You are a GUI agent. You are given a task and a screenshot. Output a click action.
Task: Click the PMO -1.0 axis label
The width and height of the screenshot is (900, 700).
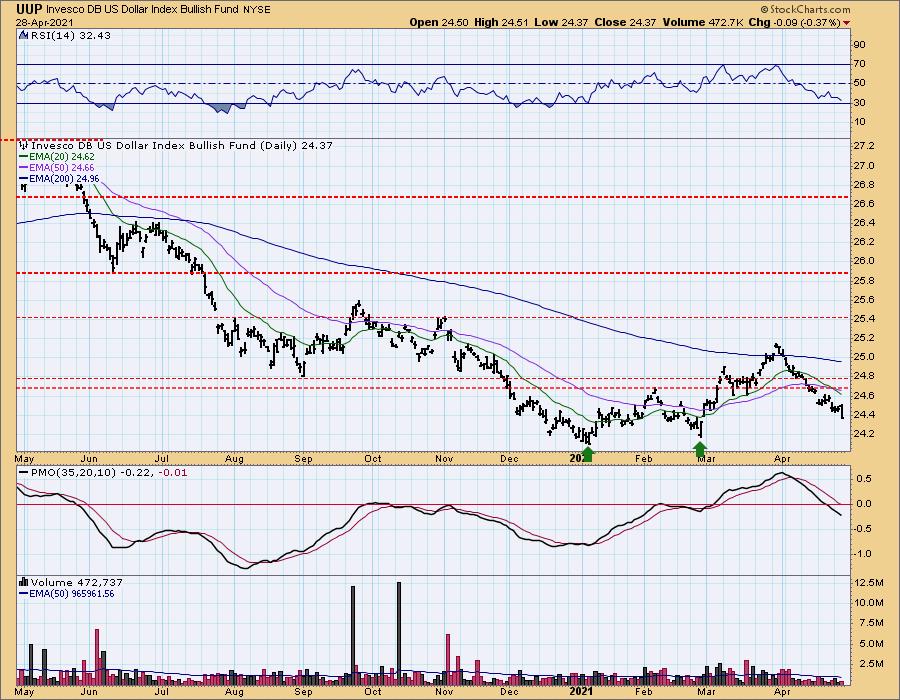click(863, 554)
